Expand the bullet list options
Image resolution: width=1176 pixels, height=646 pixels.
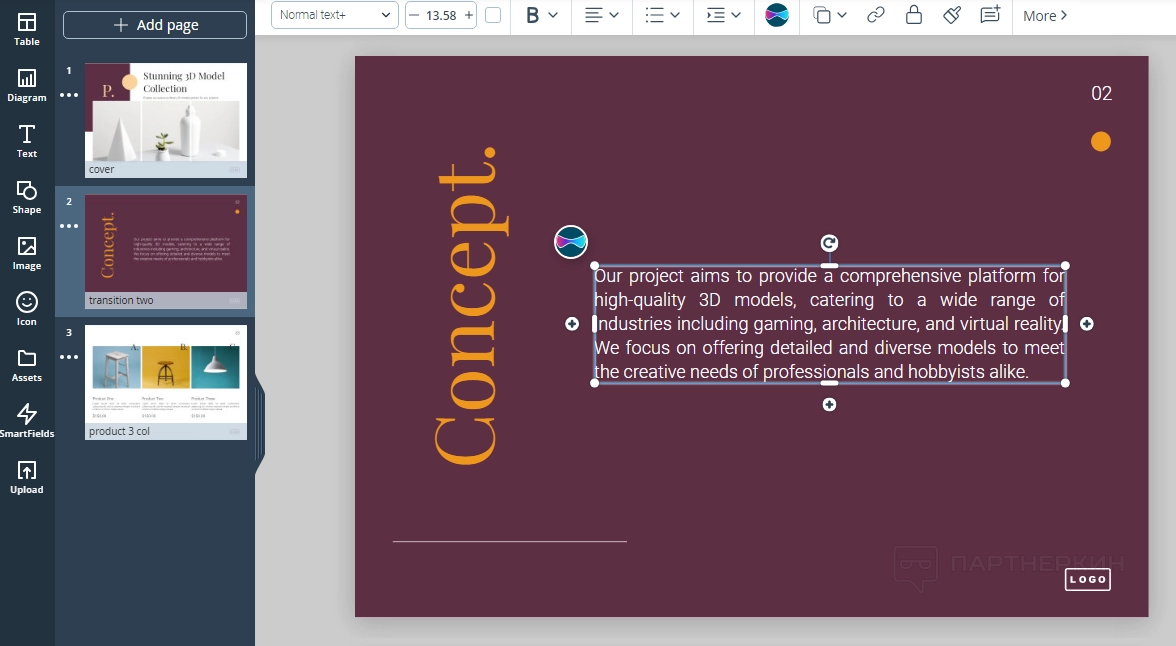(x=662, y=15)
